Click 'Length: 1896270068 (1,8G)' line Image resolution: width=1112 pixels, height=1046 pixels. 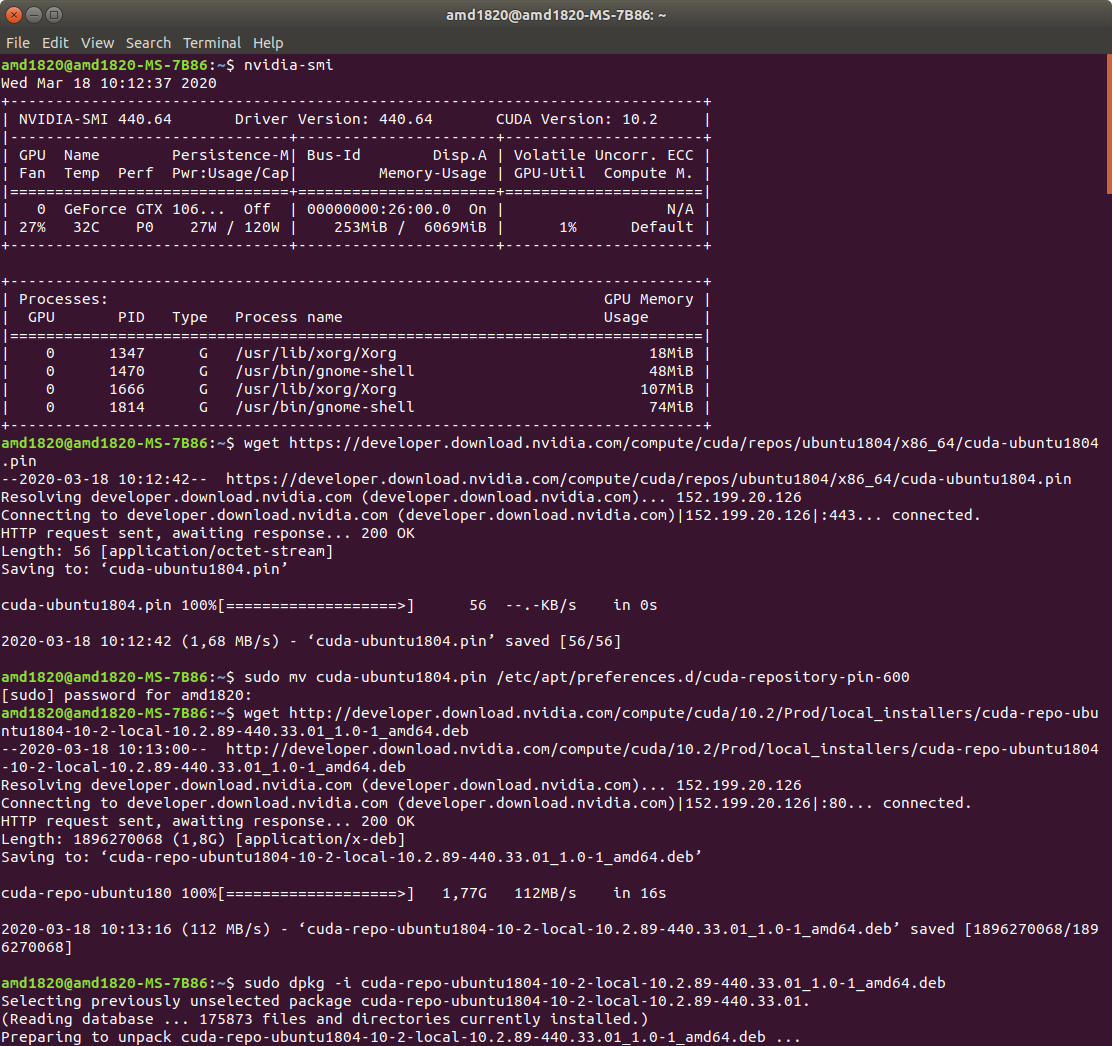(x=203, y=839)
